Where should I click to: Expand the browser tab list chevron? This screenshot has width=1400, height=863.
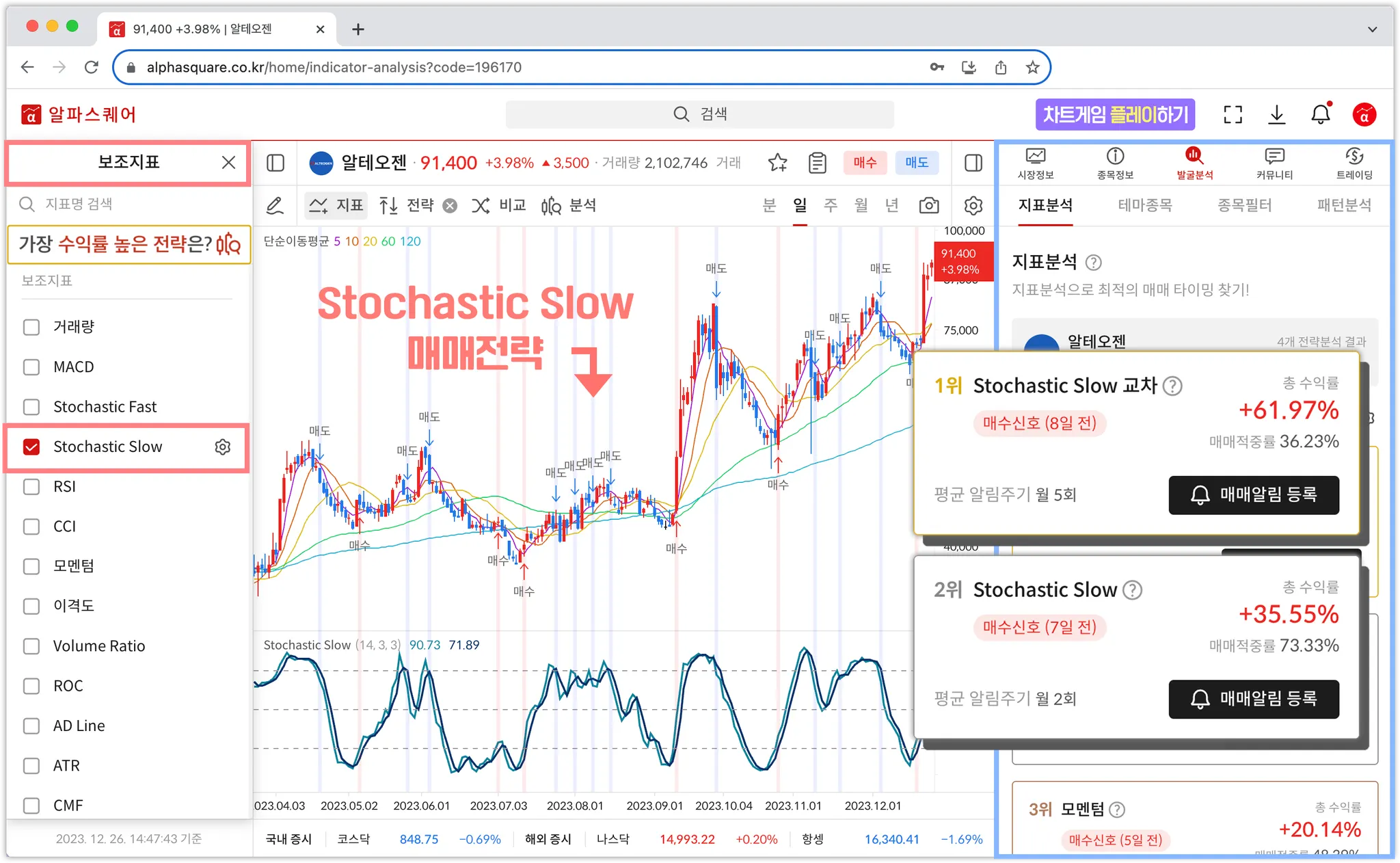[1372, 29]
